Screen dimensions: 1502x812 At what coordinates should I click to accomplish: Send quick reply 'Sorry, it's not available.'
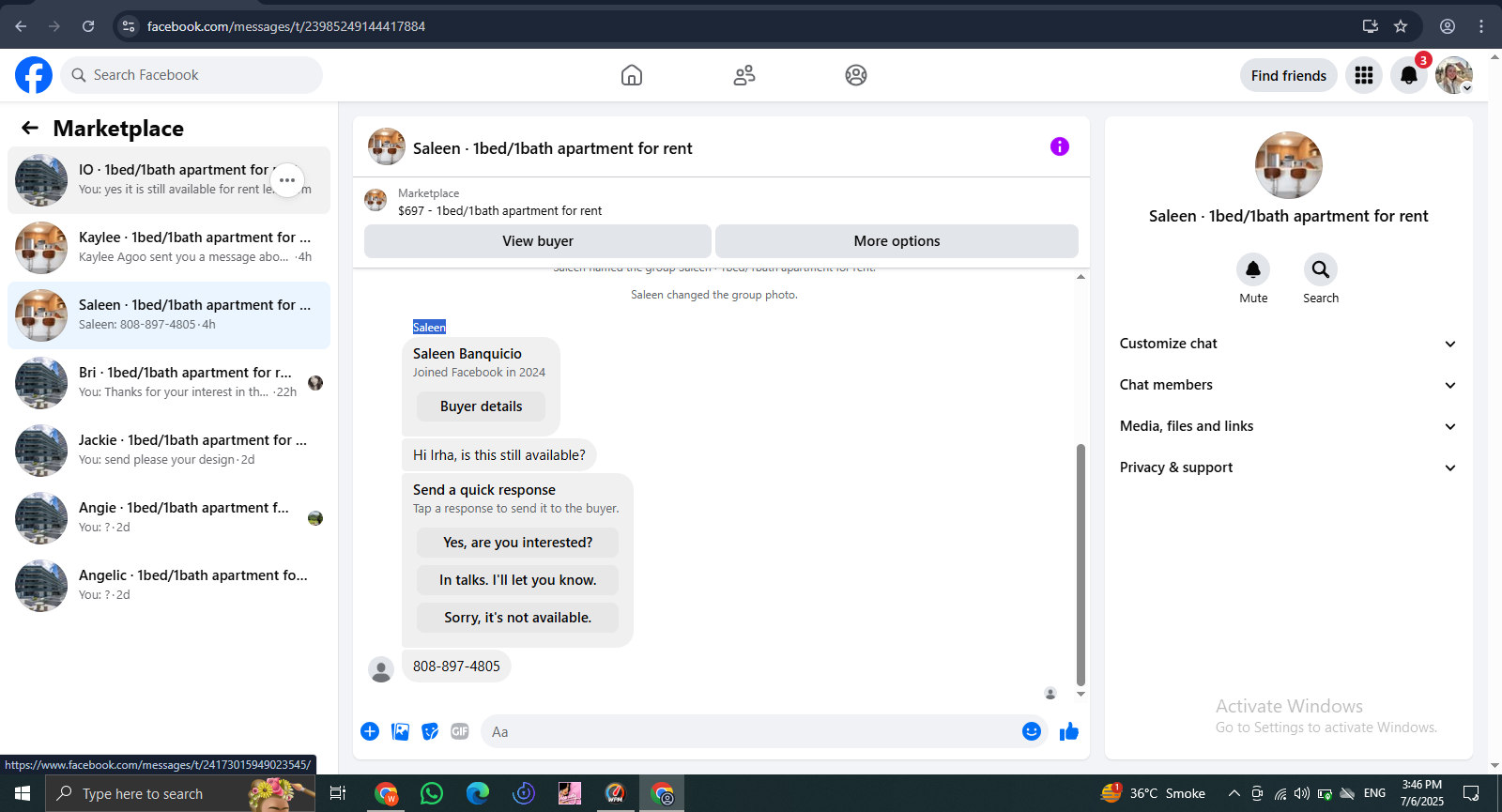click(517, 618)
